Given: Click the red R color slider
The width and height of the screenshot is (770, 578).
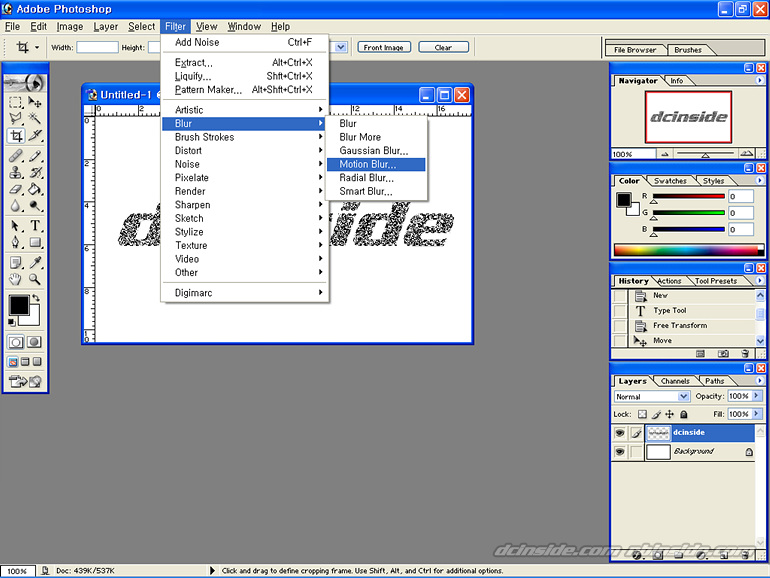Looking at the screenshot, I should pyautogui.click(x=688, y=196).
